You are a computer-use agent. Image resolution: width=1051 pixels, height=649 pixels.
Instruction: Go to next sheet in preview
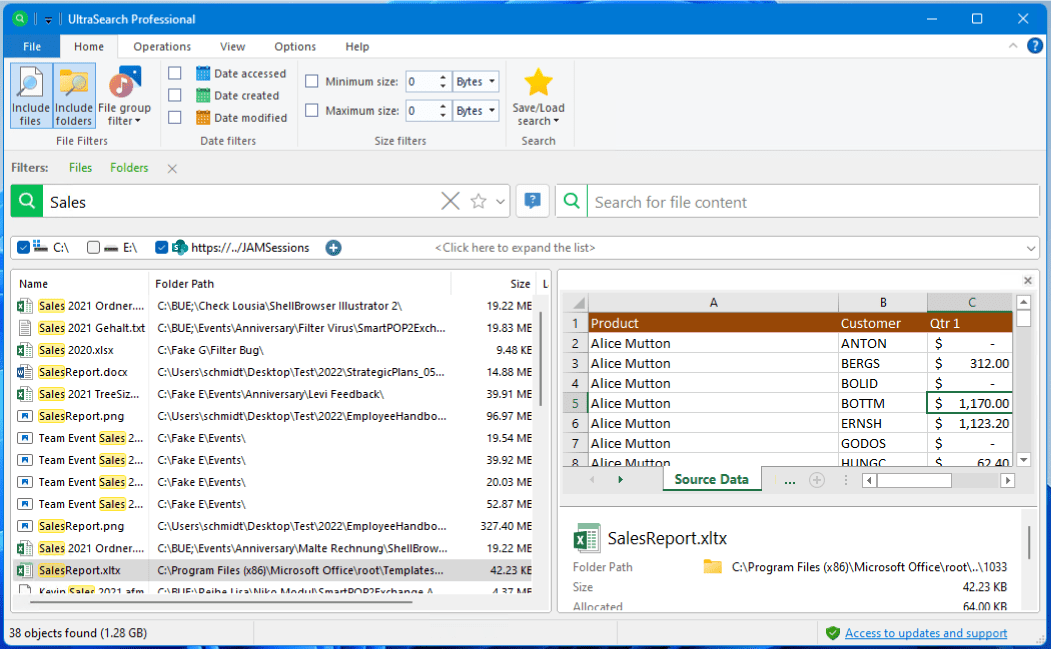coord(620,480)
